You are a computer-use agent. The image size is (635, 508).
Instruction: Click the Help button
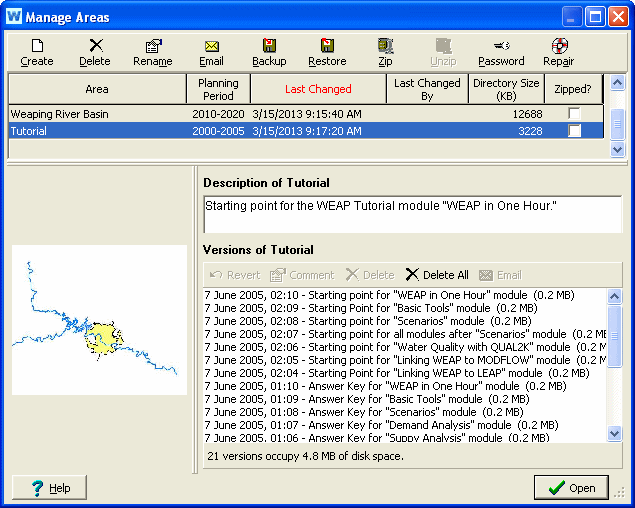49,488
